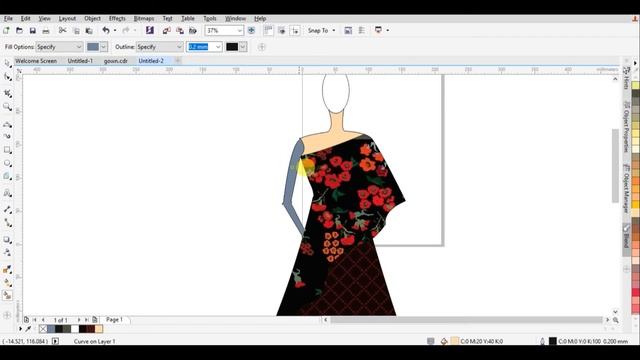Select the Smart Fill tool
Screen dimensions: 640x360
(7, 296)
